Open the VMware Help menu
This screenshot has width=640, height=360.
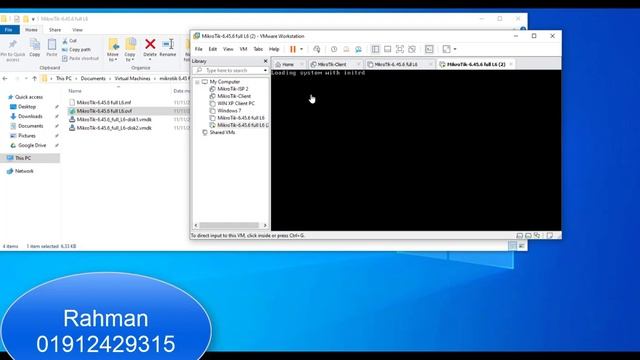274,49
